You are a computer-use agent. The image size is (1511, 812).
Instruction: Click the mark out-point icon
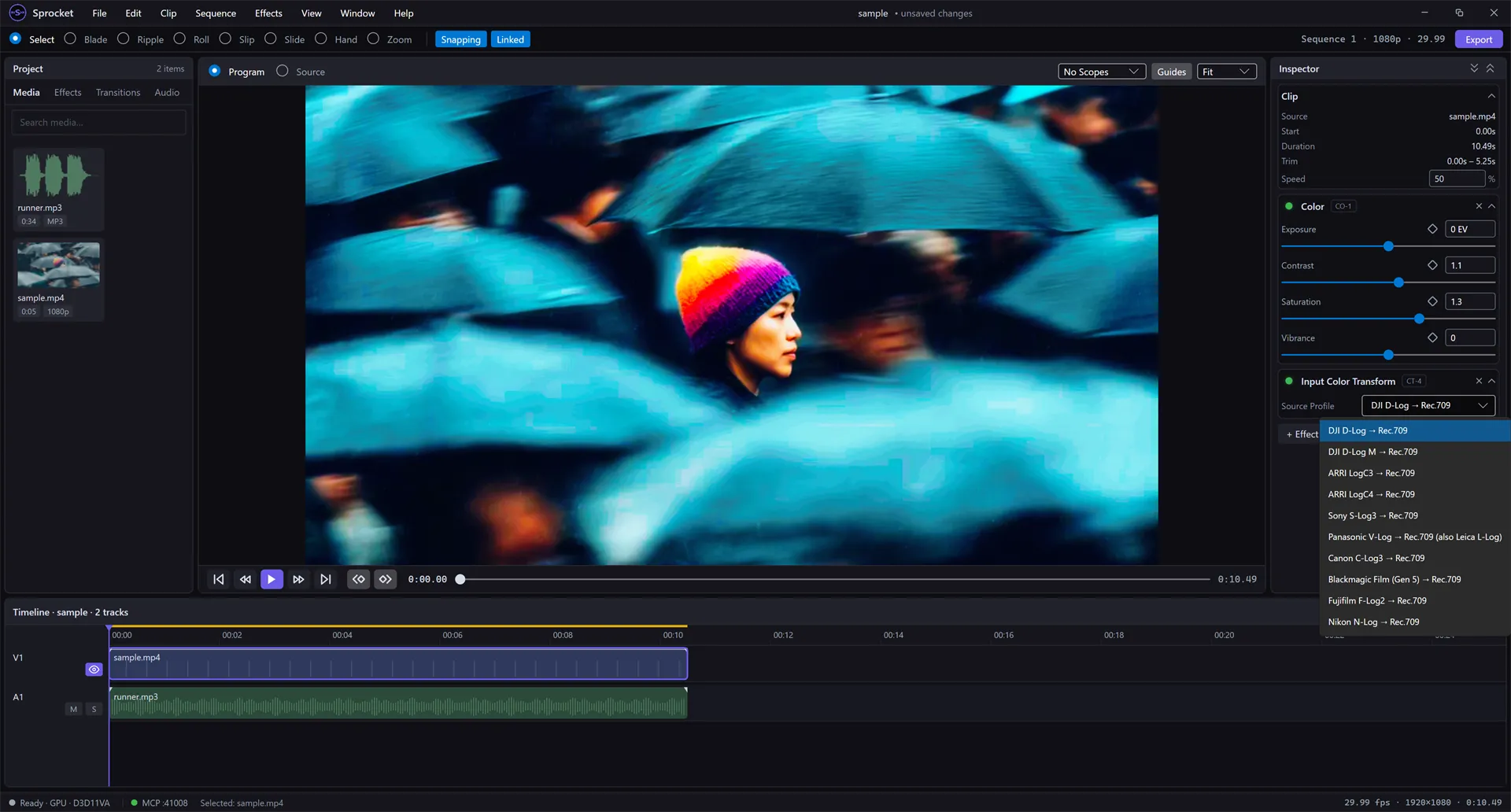[386, 579]
